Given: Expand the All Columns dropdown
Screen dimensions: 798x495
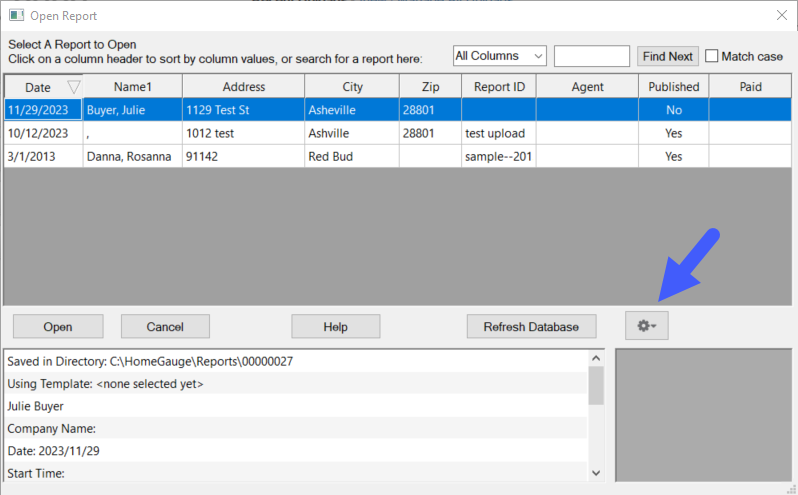Looking at the screenshot, I should (x=499, y=56).
